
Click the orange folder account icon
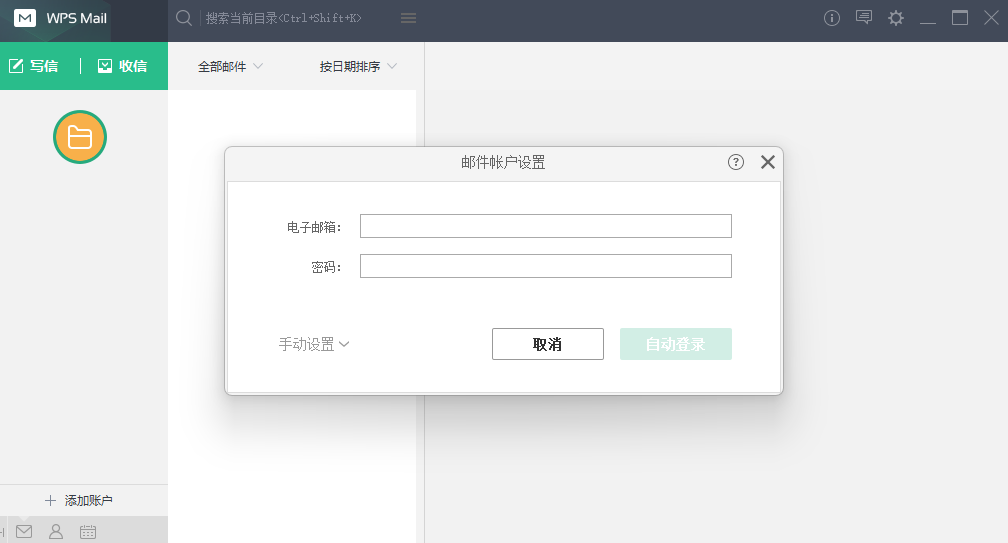(80, 138)
